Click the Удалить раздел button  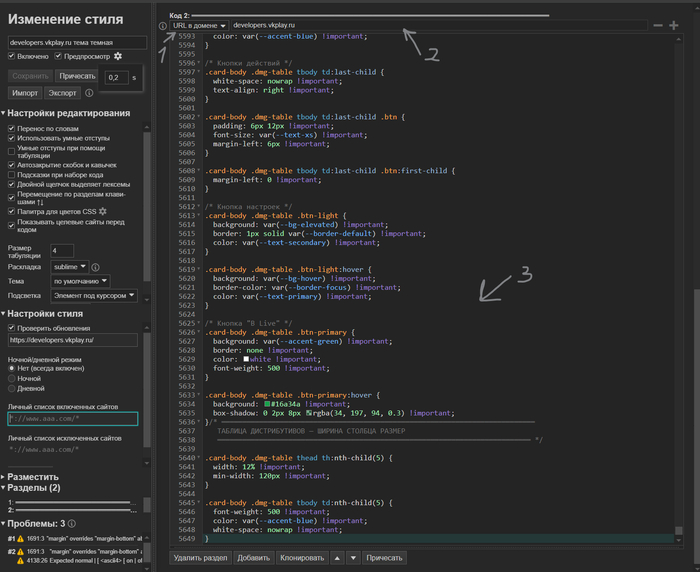(x=201, y=558)
